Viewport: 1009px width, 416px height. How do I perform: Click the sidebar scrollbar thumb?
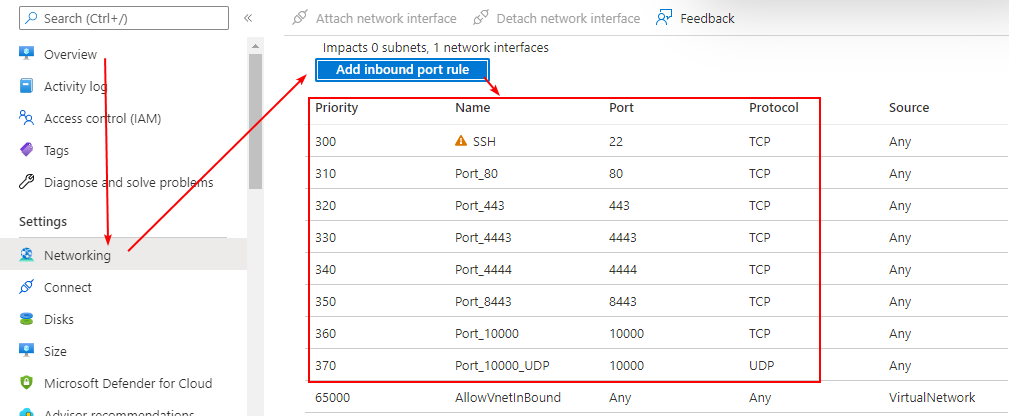point(255,121)
